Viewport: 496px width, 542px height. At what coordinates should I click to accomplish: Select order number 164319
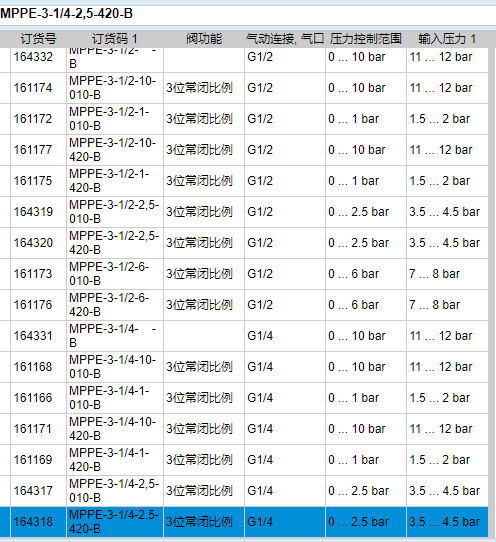(33, 212)
